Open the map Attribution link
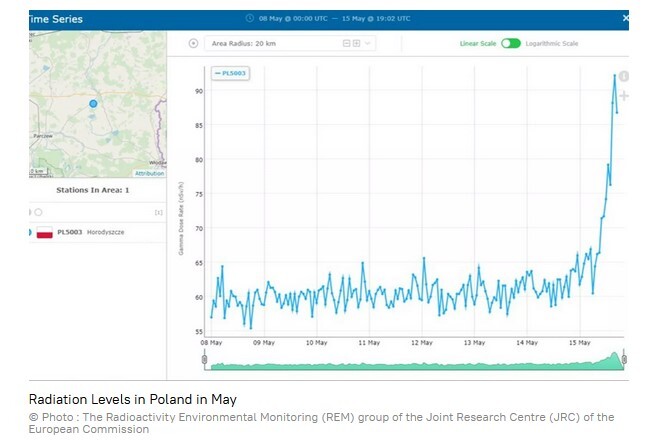The image size is (650, 445). [x=149, y=173]
